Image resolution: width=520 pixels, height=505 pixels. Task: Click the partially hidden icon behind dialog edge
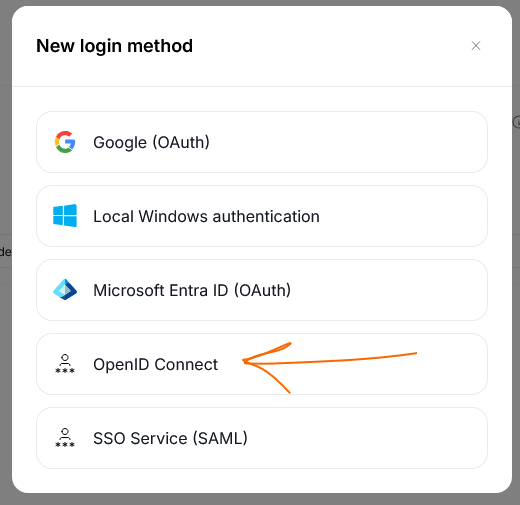click(516, 122)
